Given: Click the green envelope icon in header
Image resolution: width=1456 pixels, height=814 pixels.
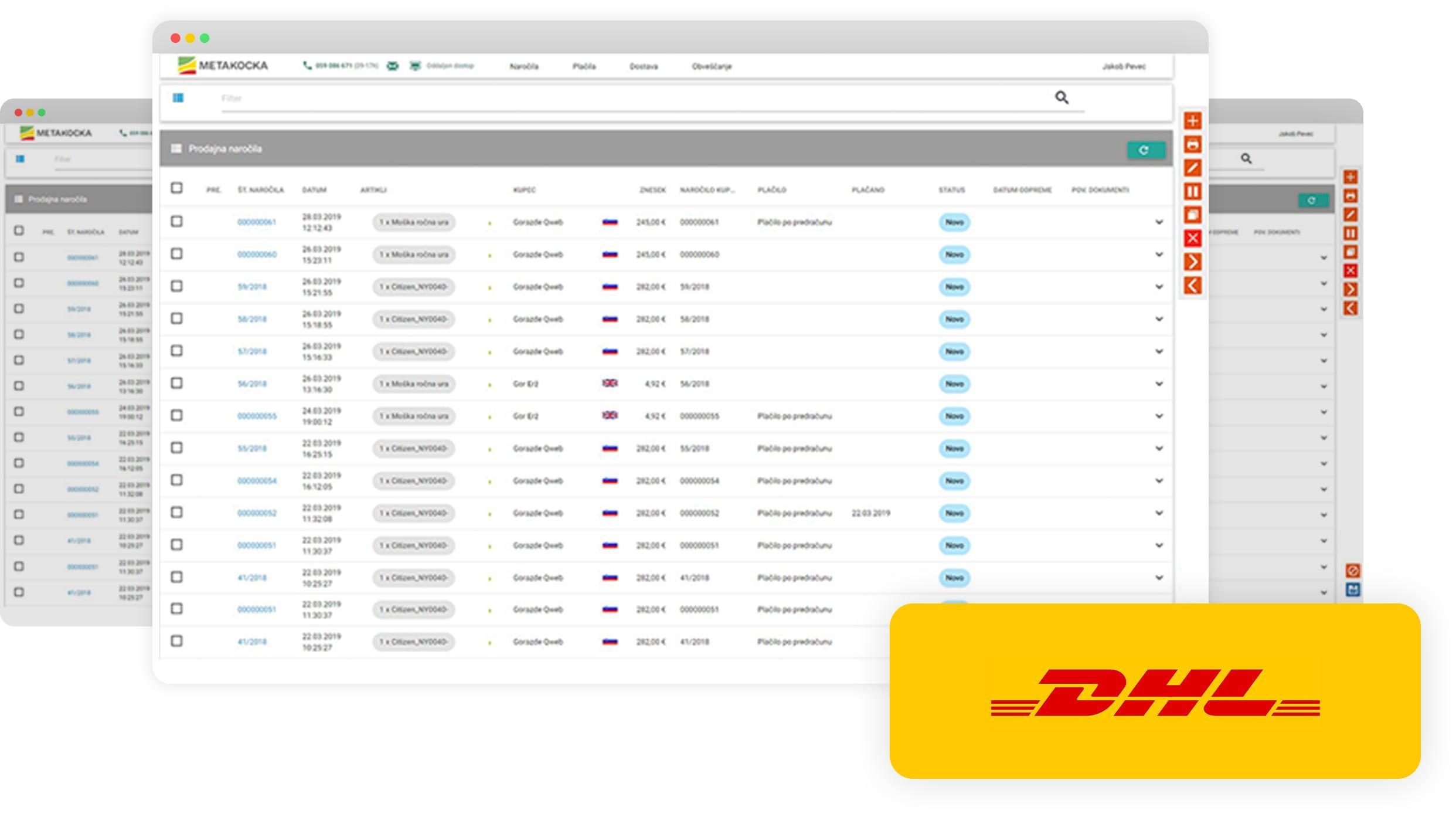Looking at the screenshot, I should point(393,66).
